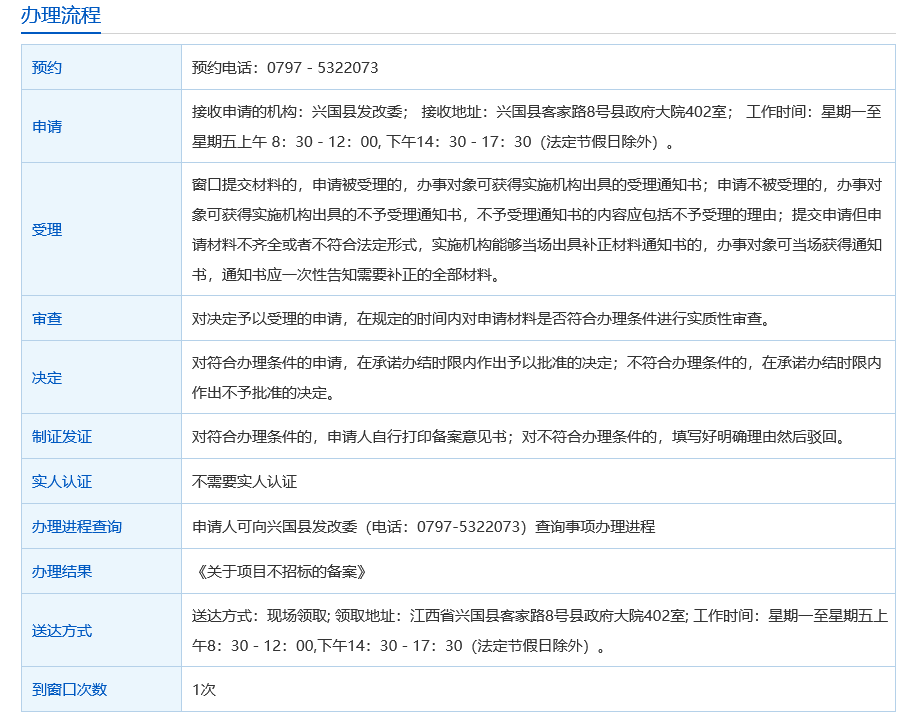918x728 pixels.
Task: Click the 申请 row label
Action: (47, 127)
